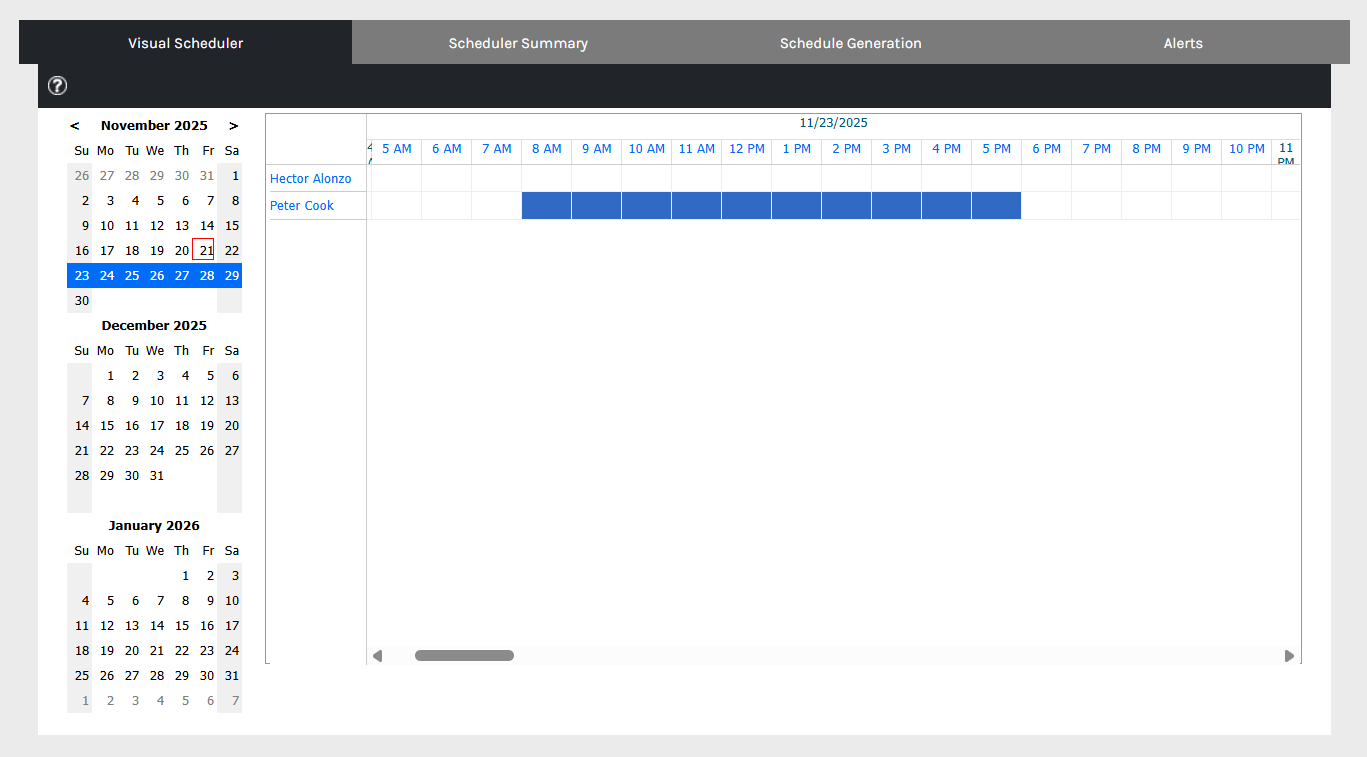
Task: Click the 9 AM time header
Action: click(597, 149)
